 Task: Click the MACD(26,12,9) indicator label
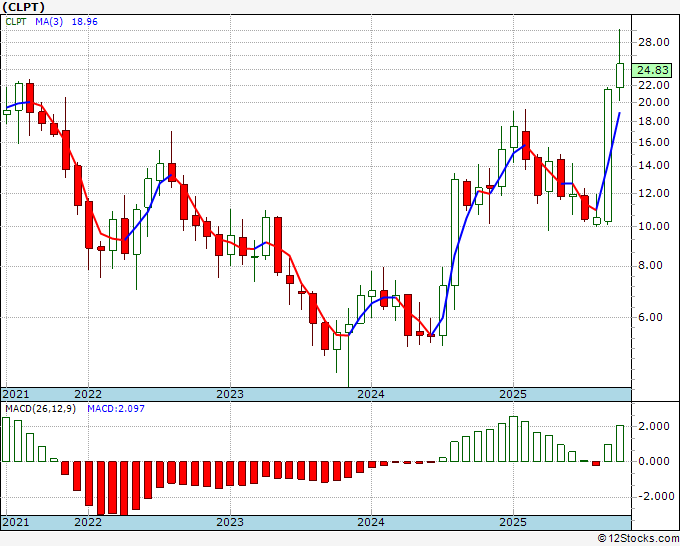40,409
